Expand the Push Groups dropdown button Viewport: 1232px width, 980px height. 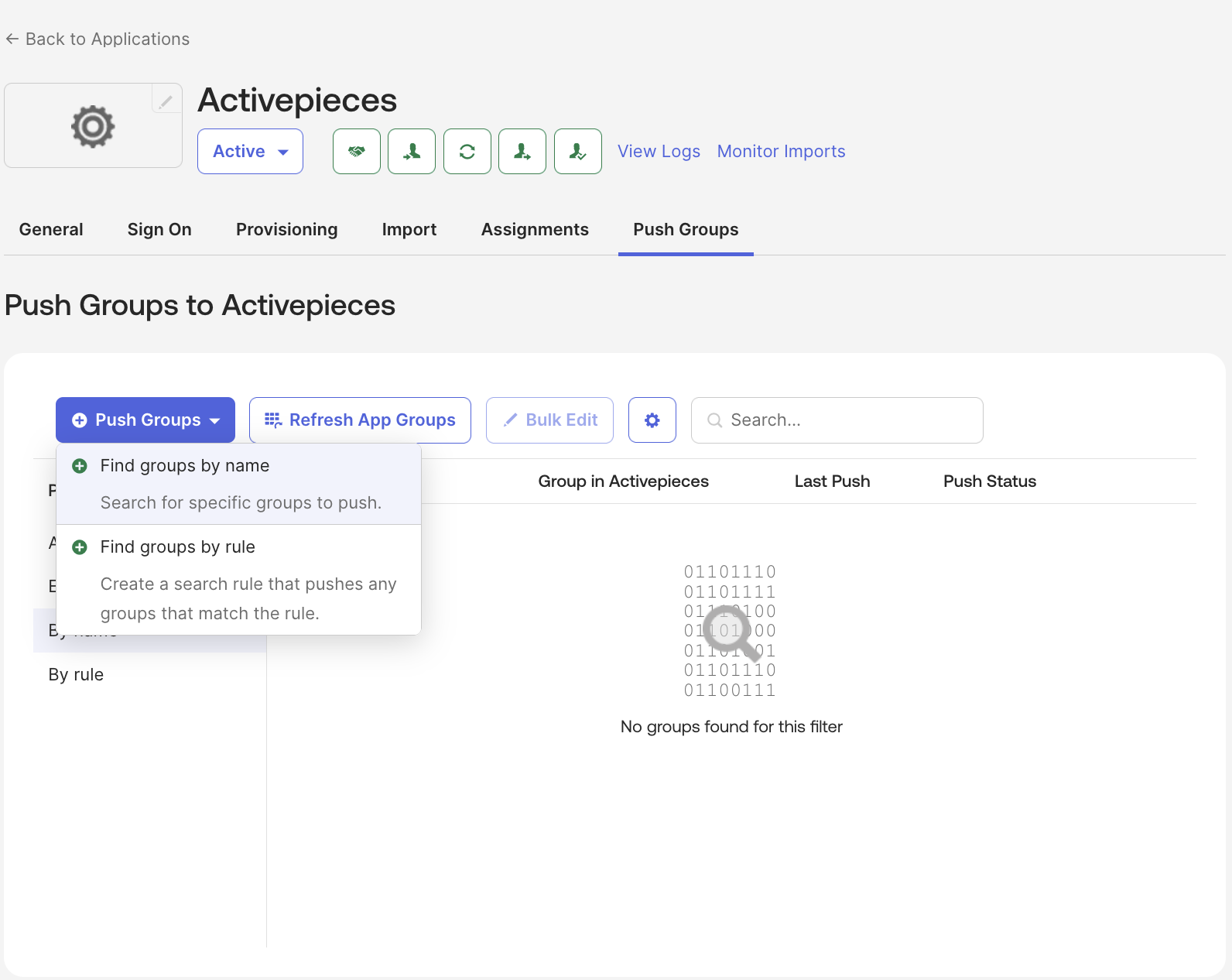click(x=145, y=420)
